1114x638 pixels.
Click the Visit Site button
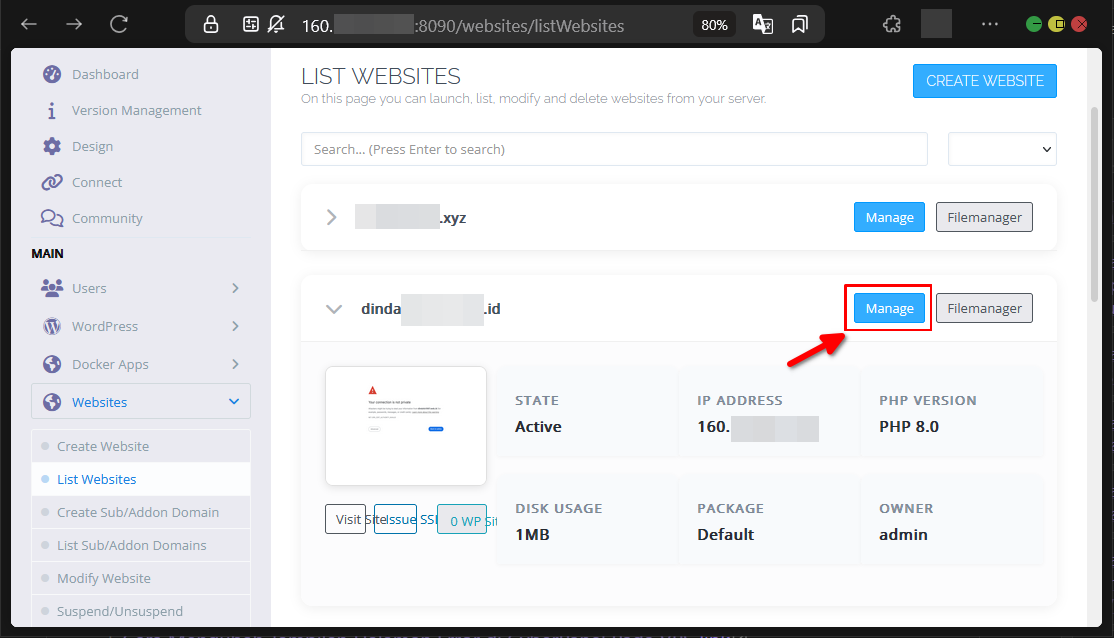point(346,519)
